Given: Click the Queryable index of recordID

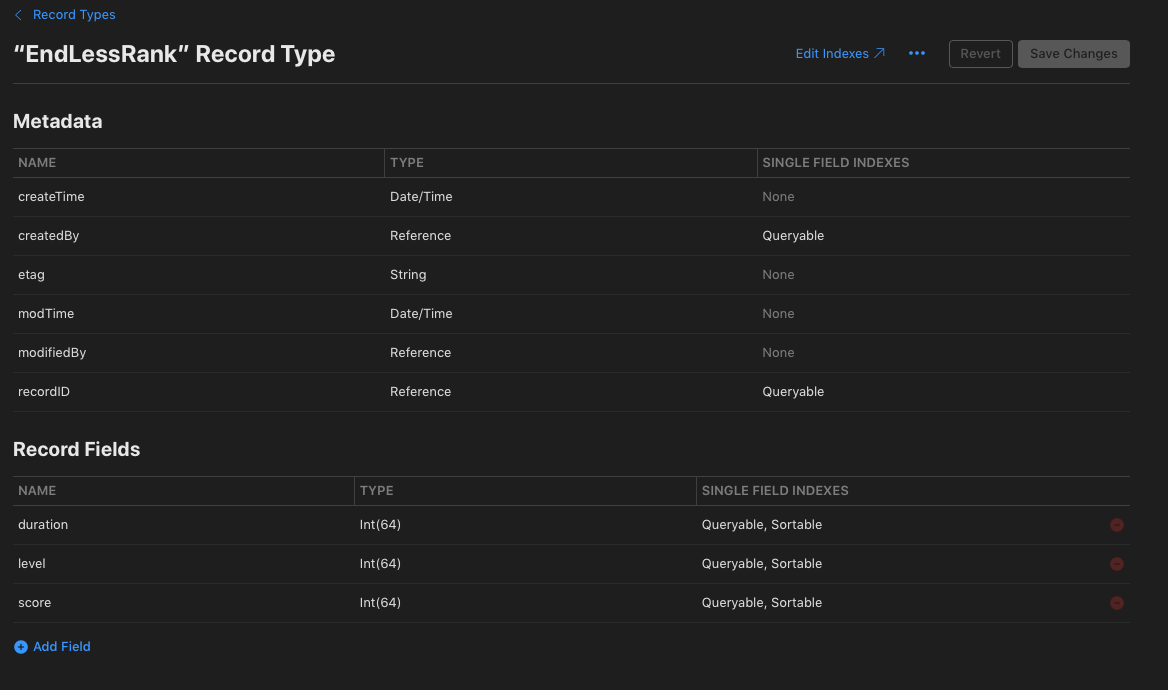Looking at the screenshot, I should point(793,391).
